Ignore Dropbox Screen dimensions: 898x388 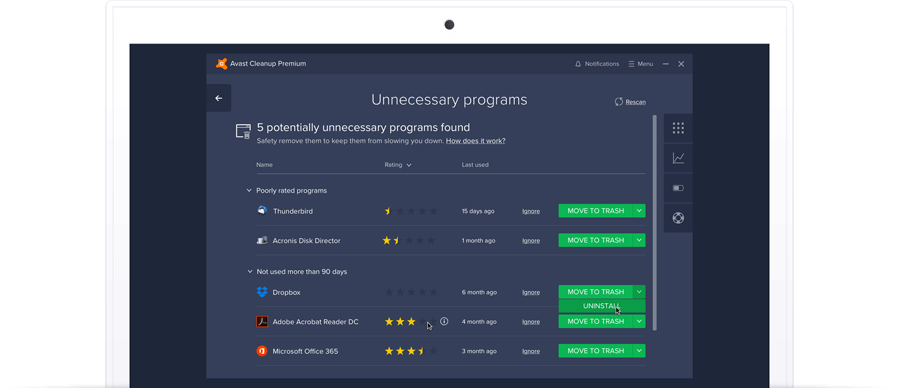(x=531, y=292)
